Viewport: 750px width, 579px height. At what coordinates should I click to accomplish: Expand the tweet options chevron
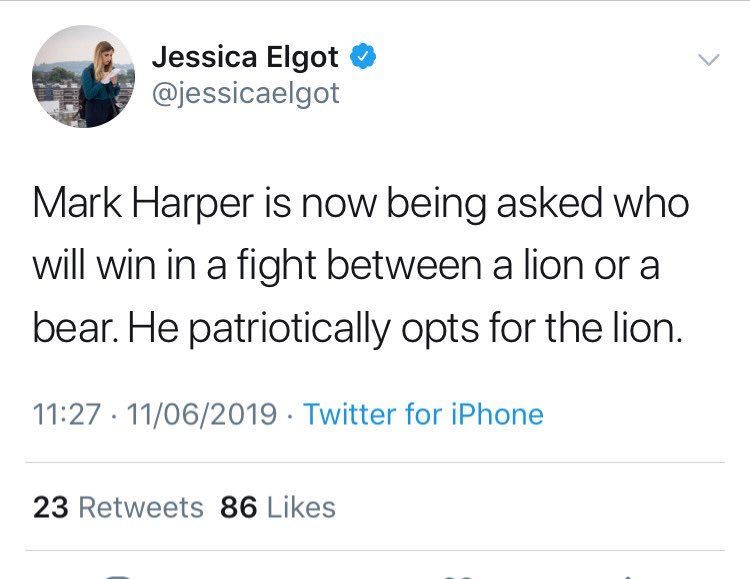coord(708,60)
